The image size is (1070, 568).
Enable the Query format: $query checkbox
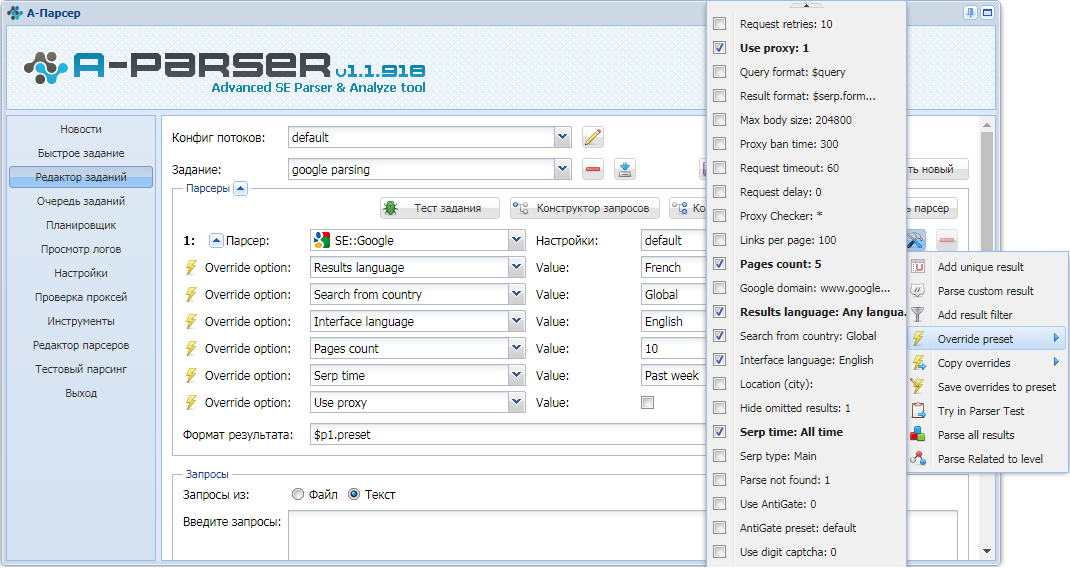coord(719,72)
